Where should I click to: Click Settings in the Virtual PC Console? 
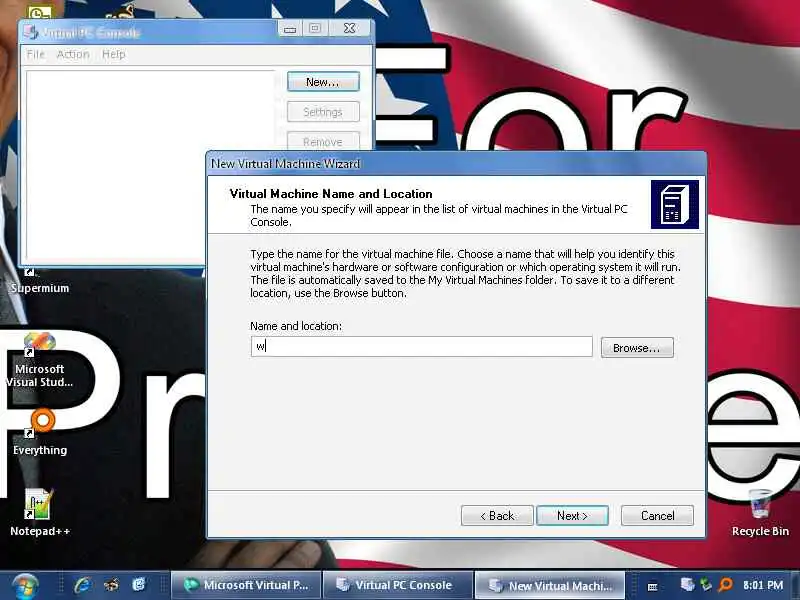coord(323,112)
